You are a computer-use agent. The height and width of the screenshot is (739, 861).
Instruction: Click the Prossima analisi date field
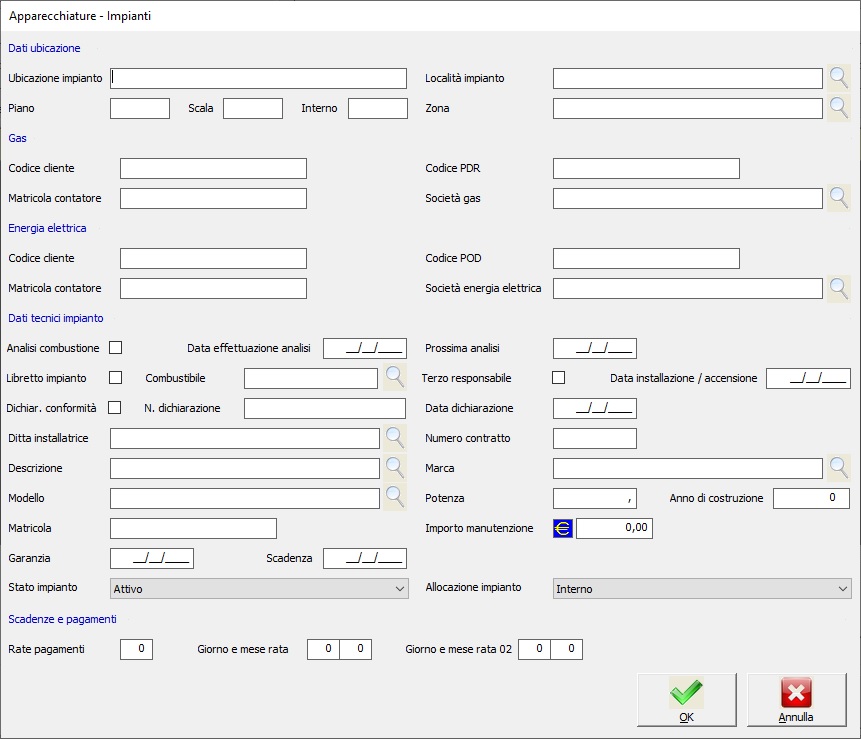click(595, 348)
